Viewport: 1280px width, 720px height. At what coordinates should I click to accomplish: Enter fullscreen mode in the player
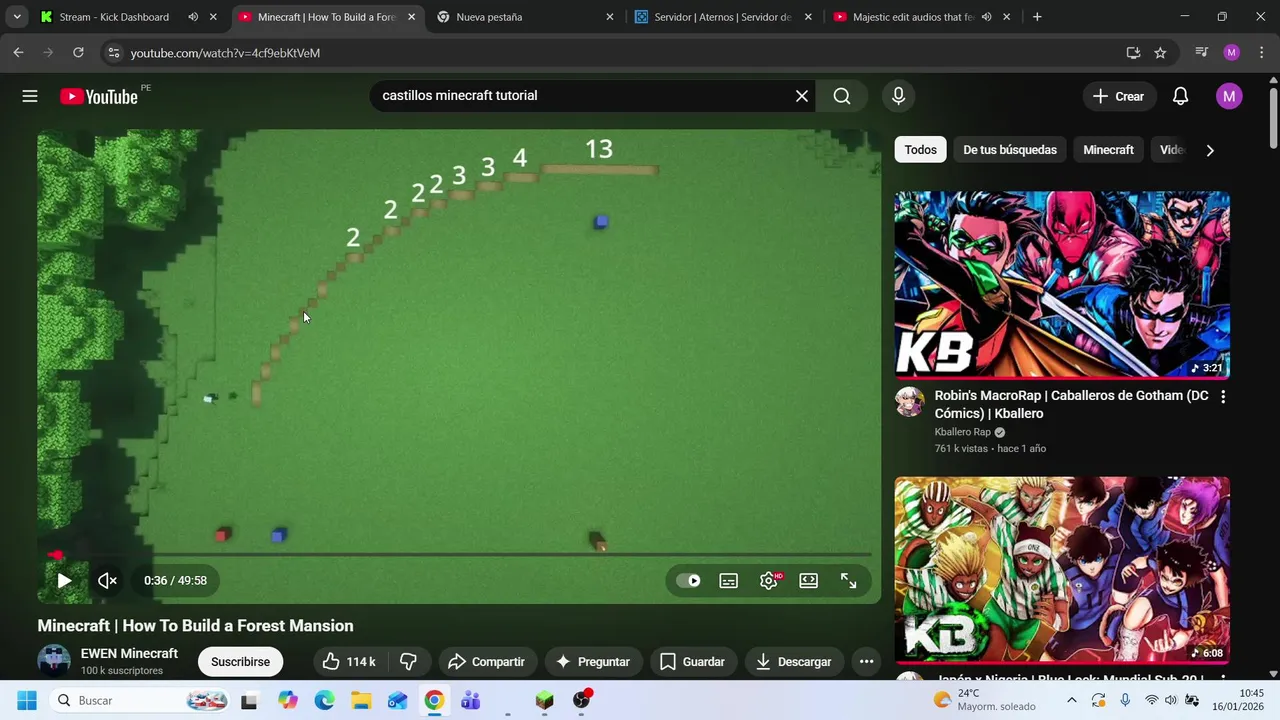coord(849,580)
